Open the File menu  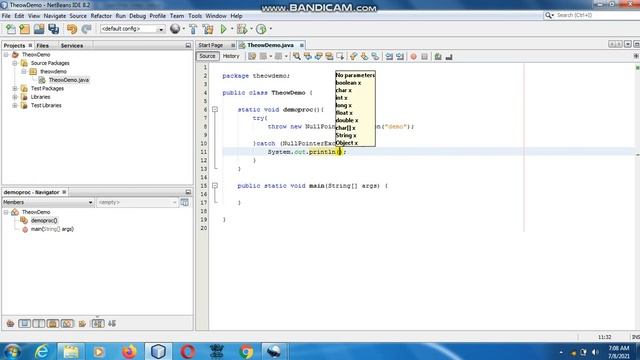6,16
